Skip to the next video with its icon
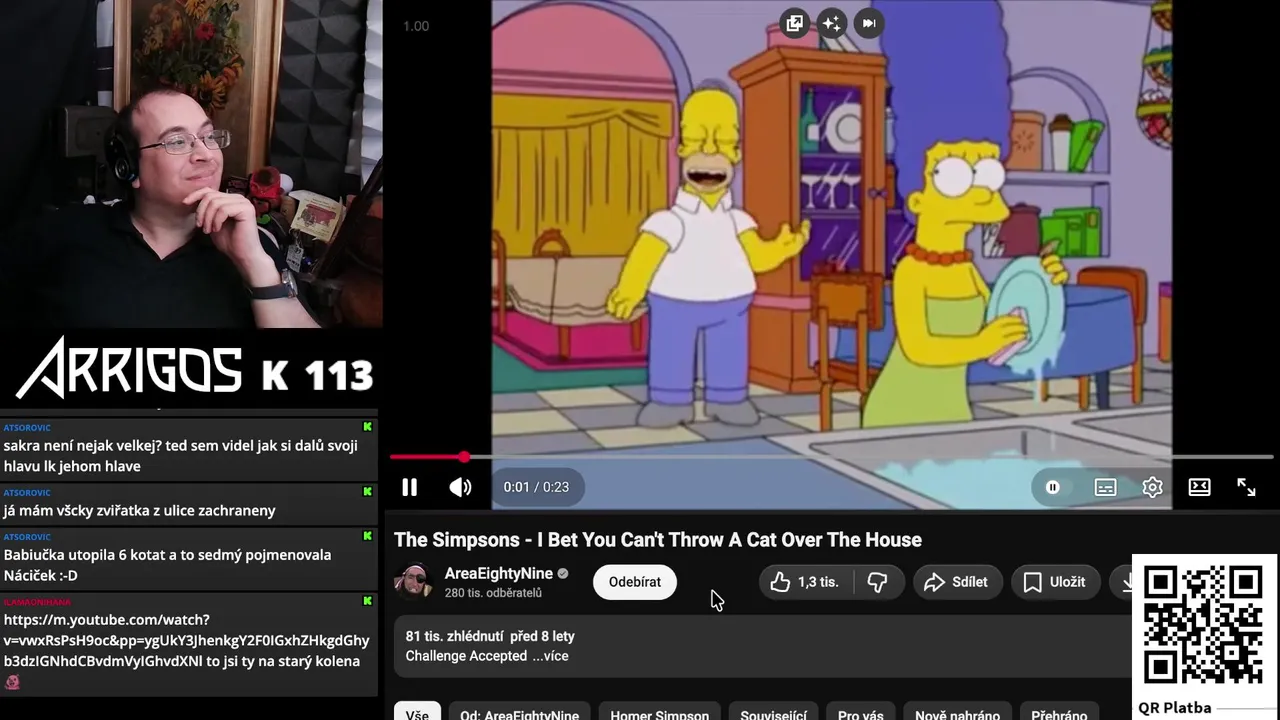The width and height of the screenshot is (1280, 720). pos(869,23)
